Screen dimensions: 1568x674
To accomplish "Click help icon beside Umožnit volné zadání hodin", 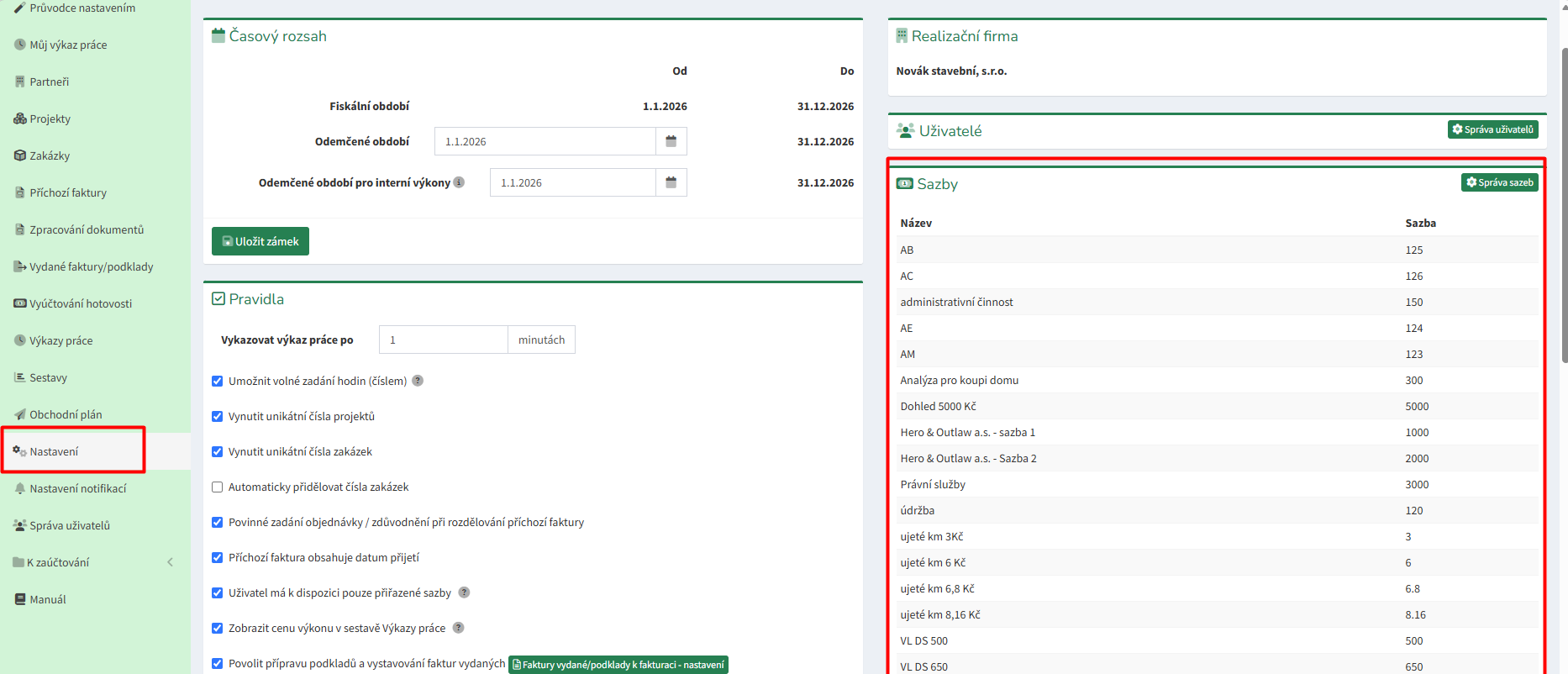I will click(x=418, y=381).
